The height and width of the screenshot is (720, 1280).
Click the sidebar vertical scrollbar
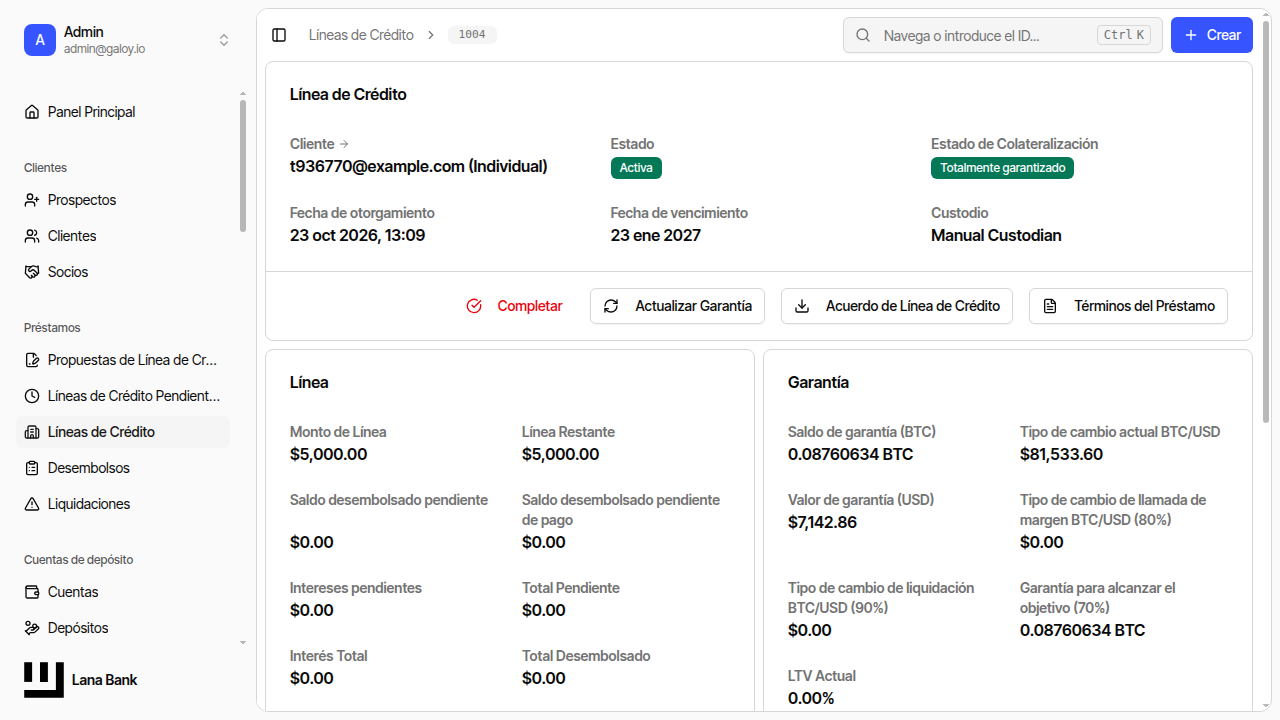[242, 166]
